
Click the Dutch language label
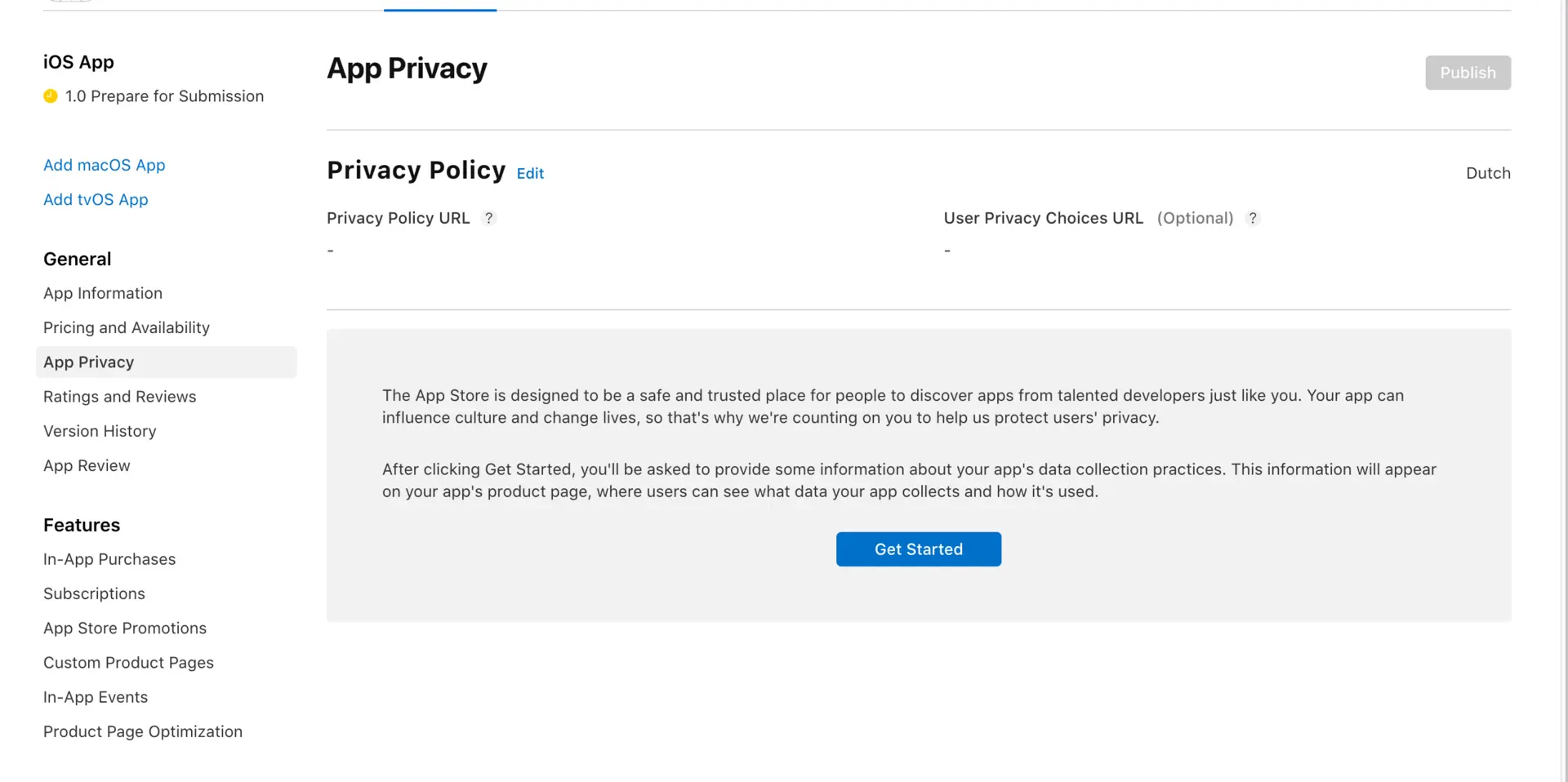pyautogui.click(x=1488, y=173)
